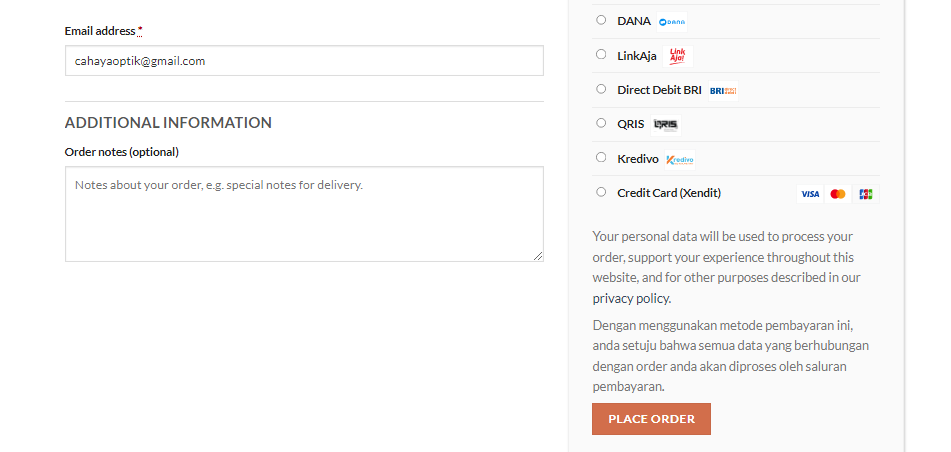Grab the Order notes resize handle
This screenshot has width=951, height=452.
pyautogui.click(x=538, y=256)
